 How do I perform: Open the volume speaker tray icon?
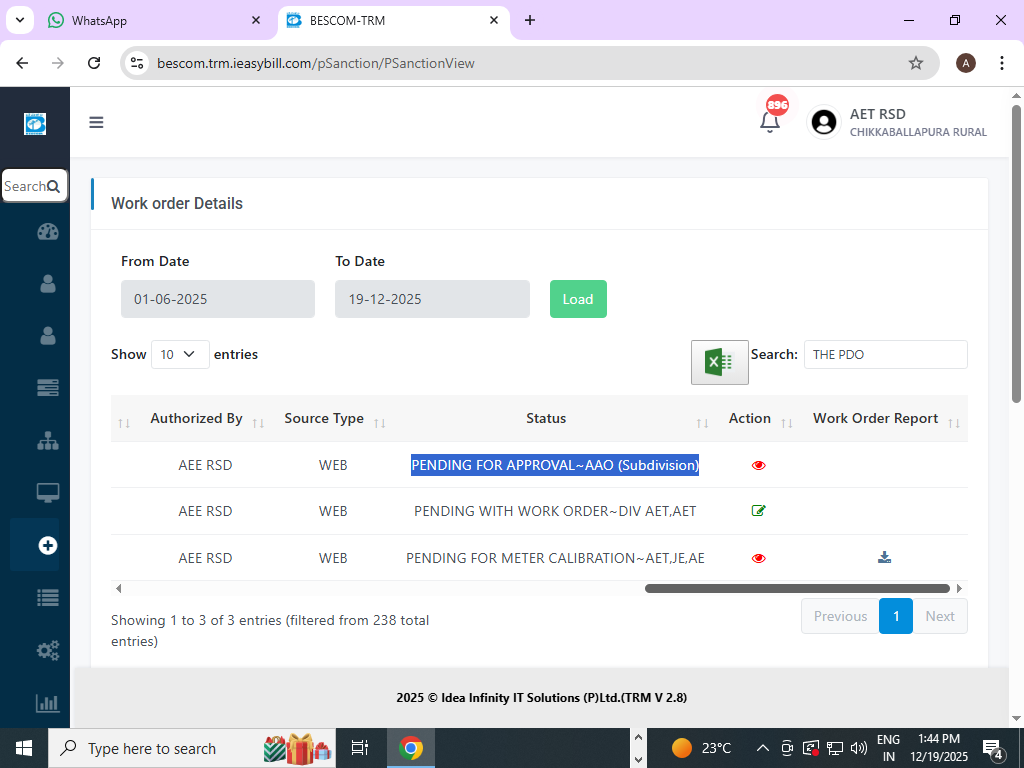coord(859,748)
